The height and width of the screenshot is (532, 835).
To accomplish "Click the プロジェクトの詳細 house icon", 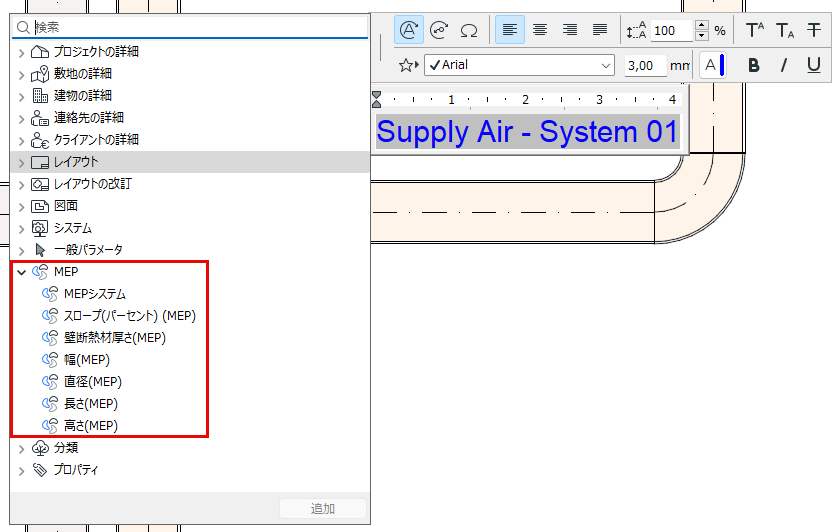I will [40, 52].
